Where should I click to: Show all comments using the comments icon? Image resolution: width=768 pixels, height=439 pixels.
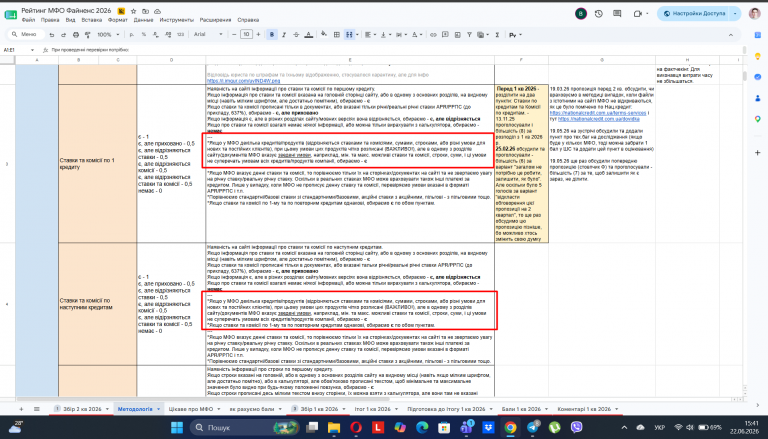point(617,14)
